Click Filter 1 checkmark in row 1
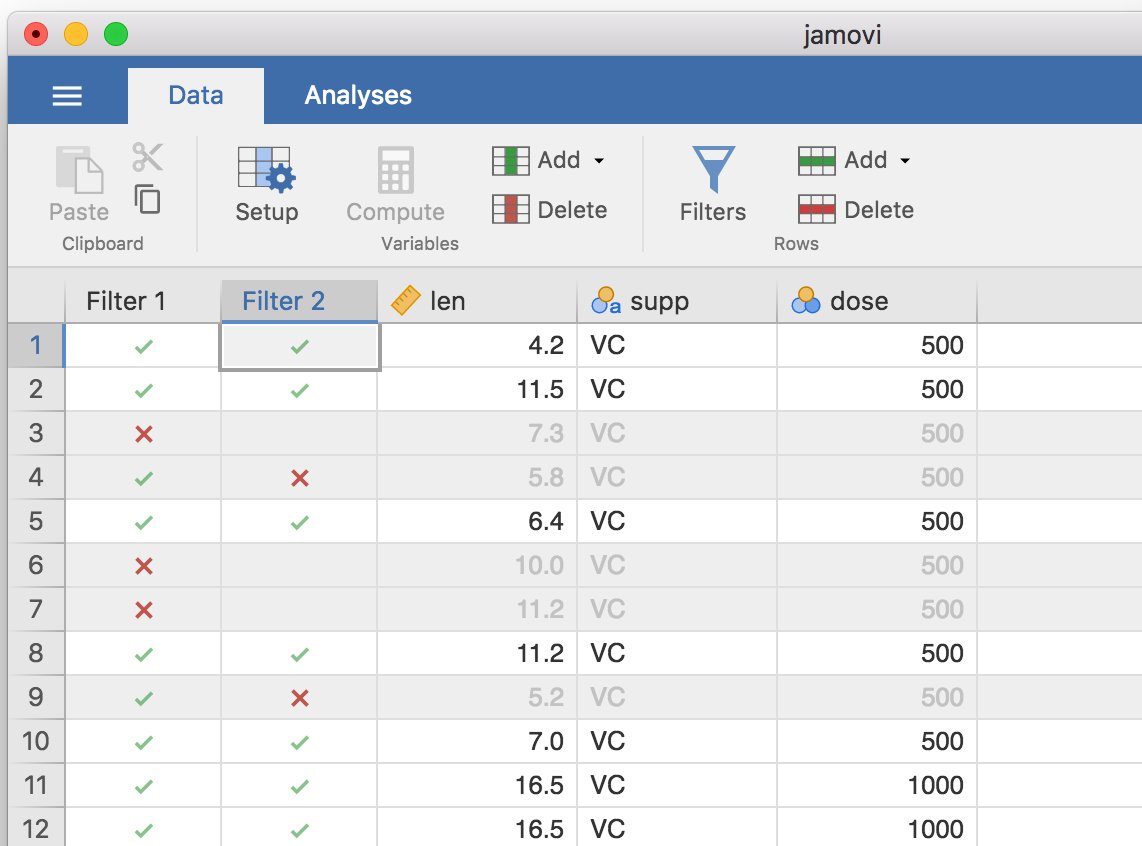Viewport: 1142px width, 846px height. pos(143,347)
